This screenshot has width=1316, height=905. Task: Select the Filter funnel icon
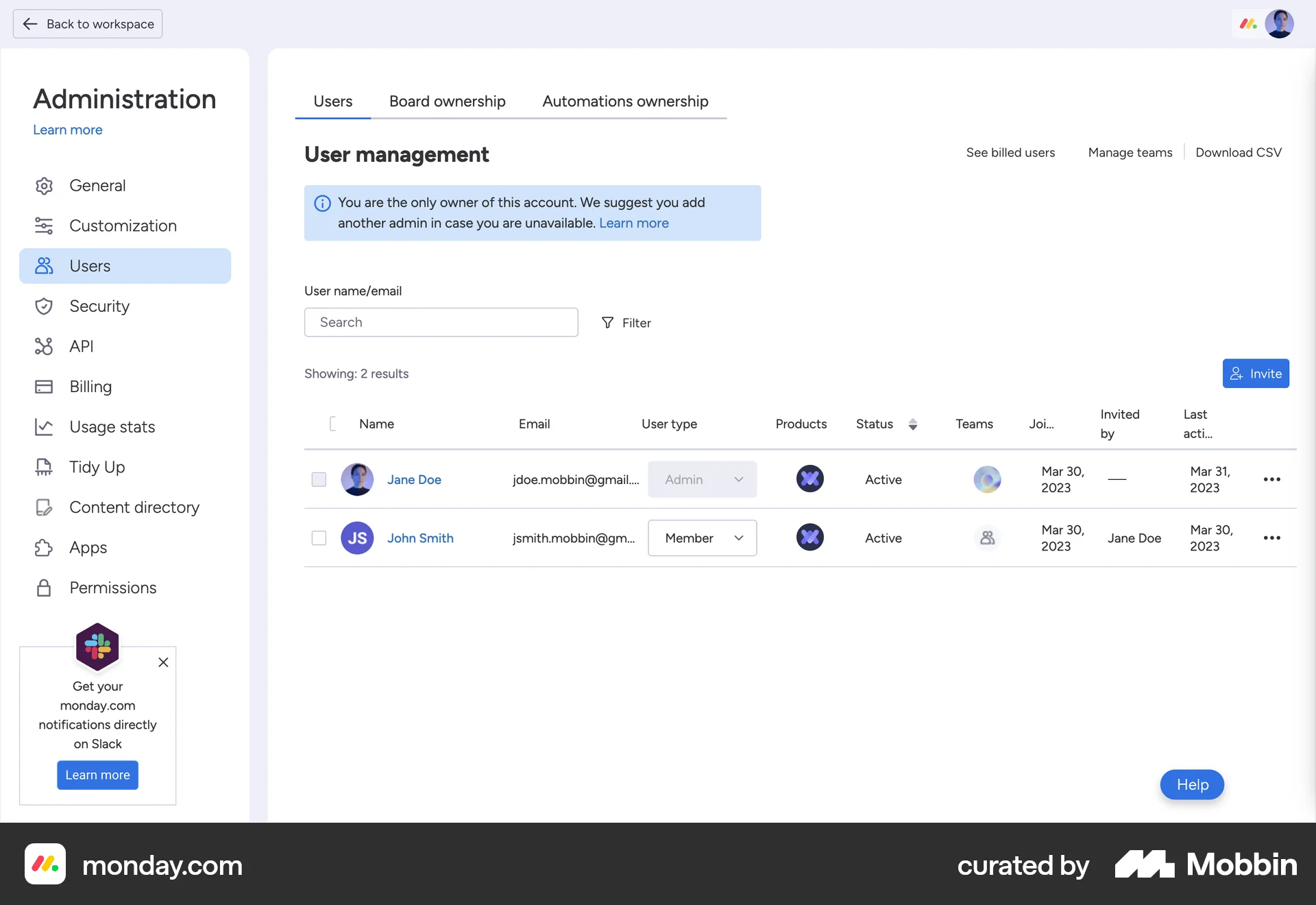pyautogui.click(x=607, y=322)
